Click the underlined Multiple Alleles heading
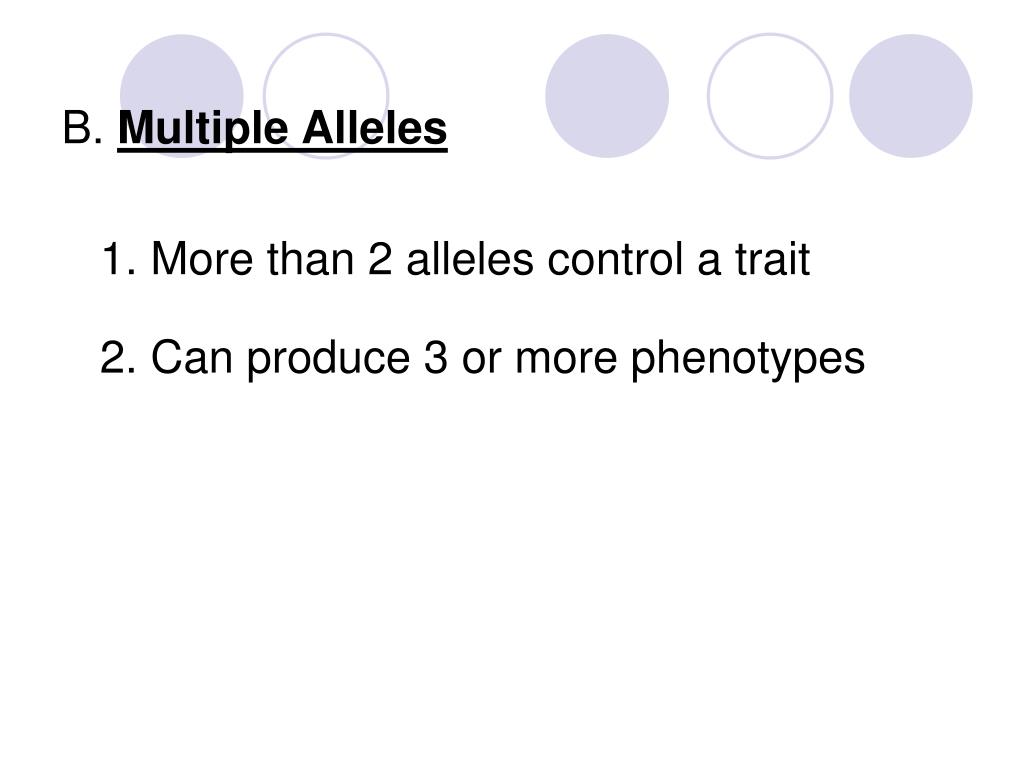Viewport: 1024px width, 768px height. pyautogui.click(x=282, y=129)
